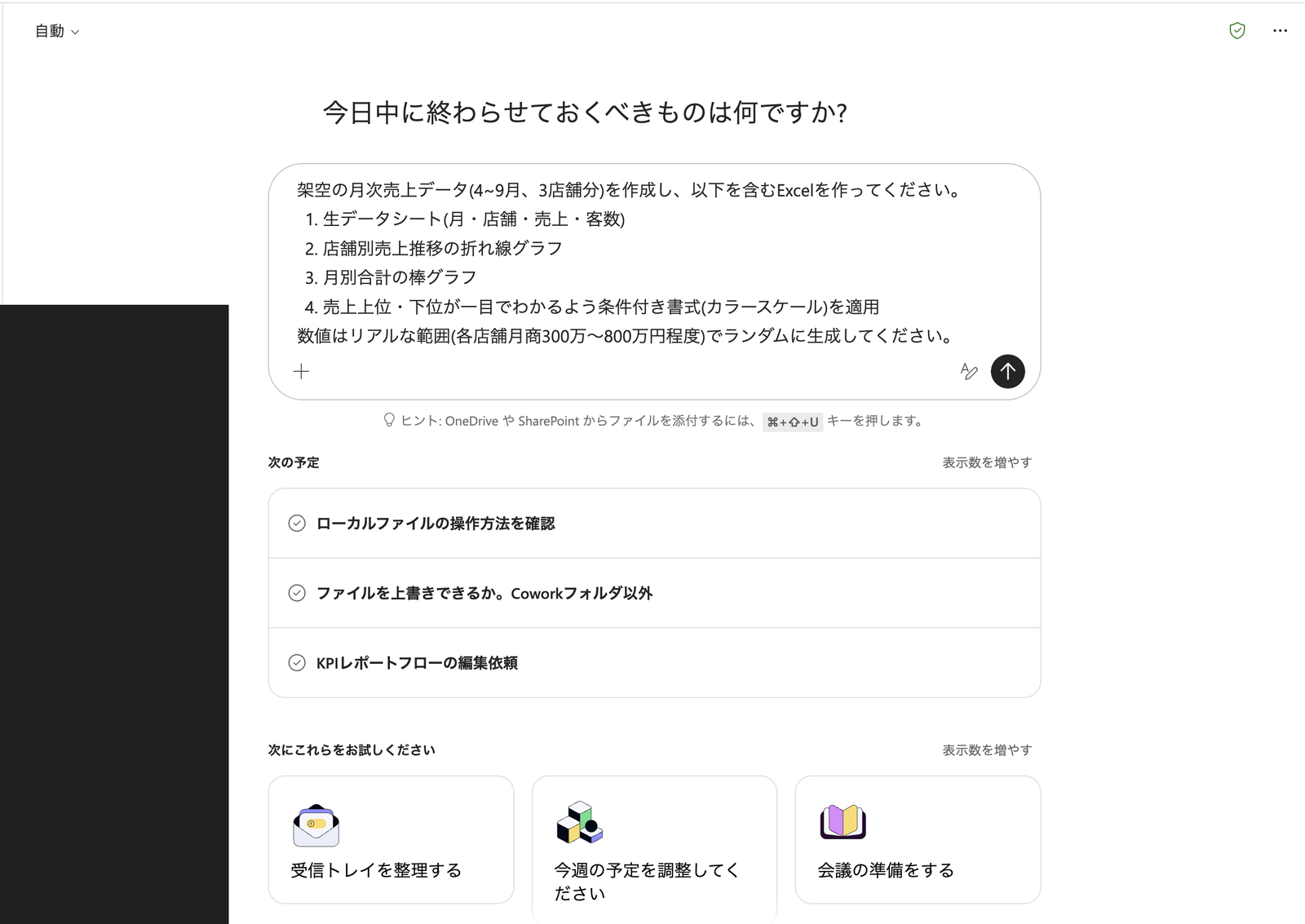
Task: Click prompt line 生データシート(月・店舗・売上・客数)
Action: (x=474, y=219)
